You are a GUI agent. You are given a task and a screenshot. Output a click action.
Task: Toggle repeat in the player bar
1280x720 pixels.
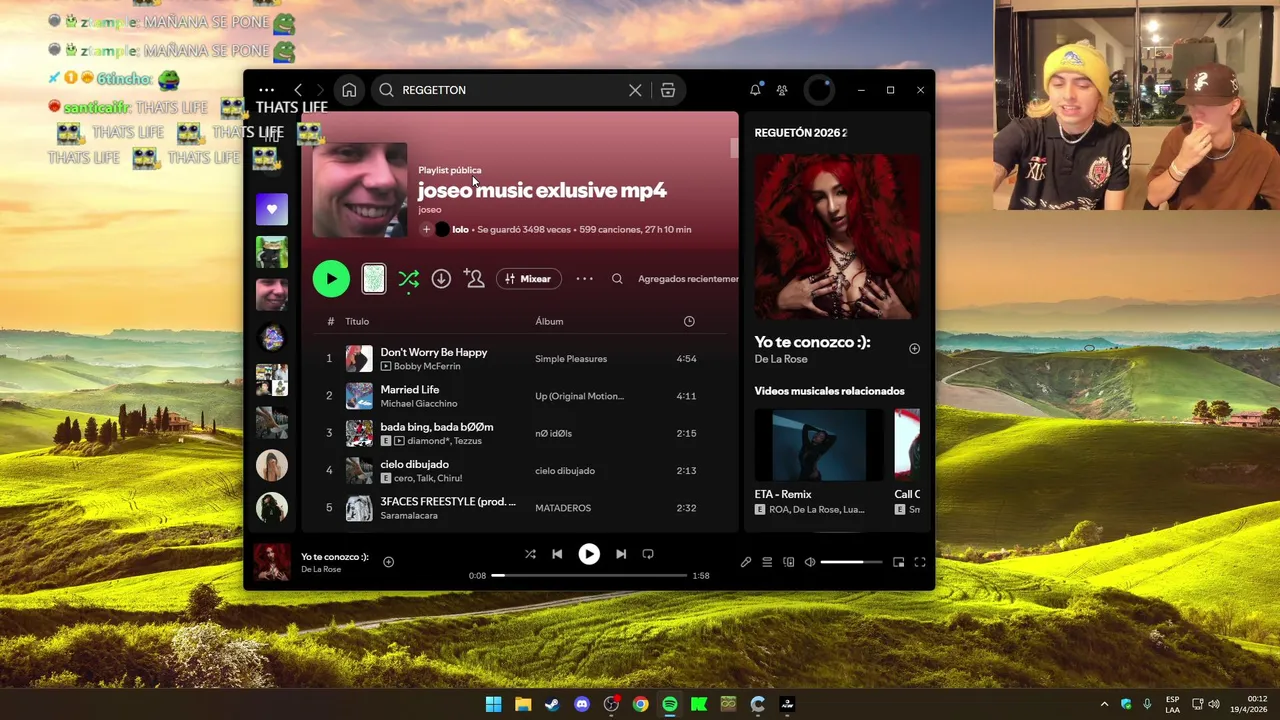648,554
